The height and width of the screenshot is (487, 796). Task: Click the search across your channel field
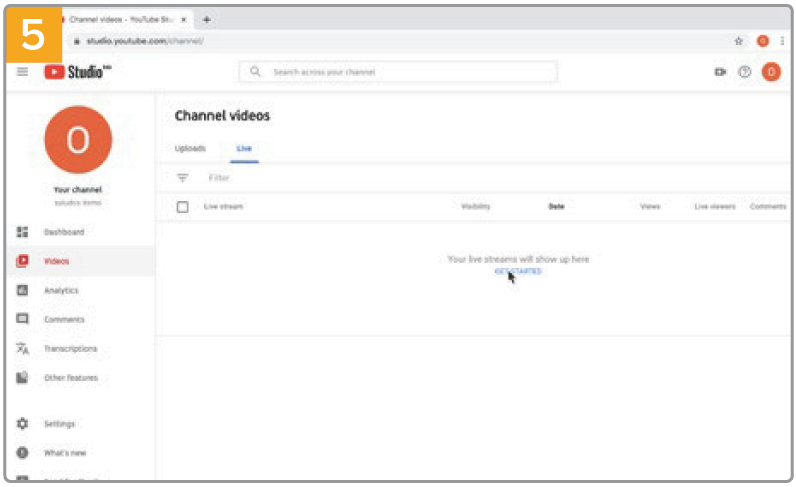398,72
